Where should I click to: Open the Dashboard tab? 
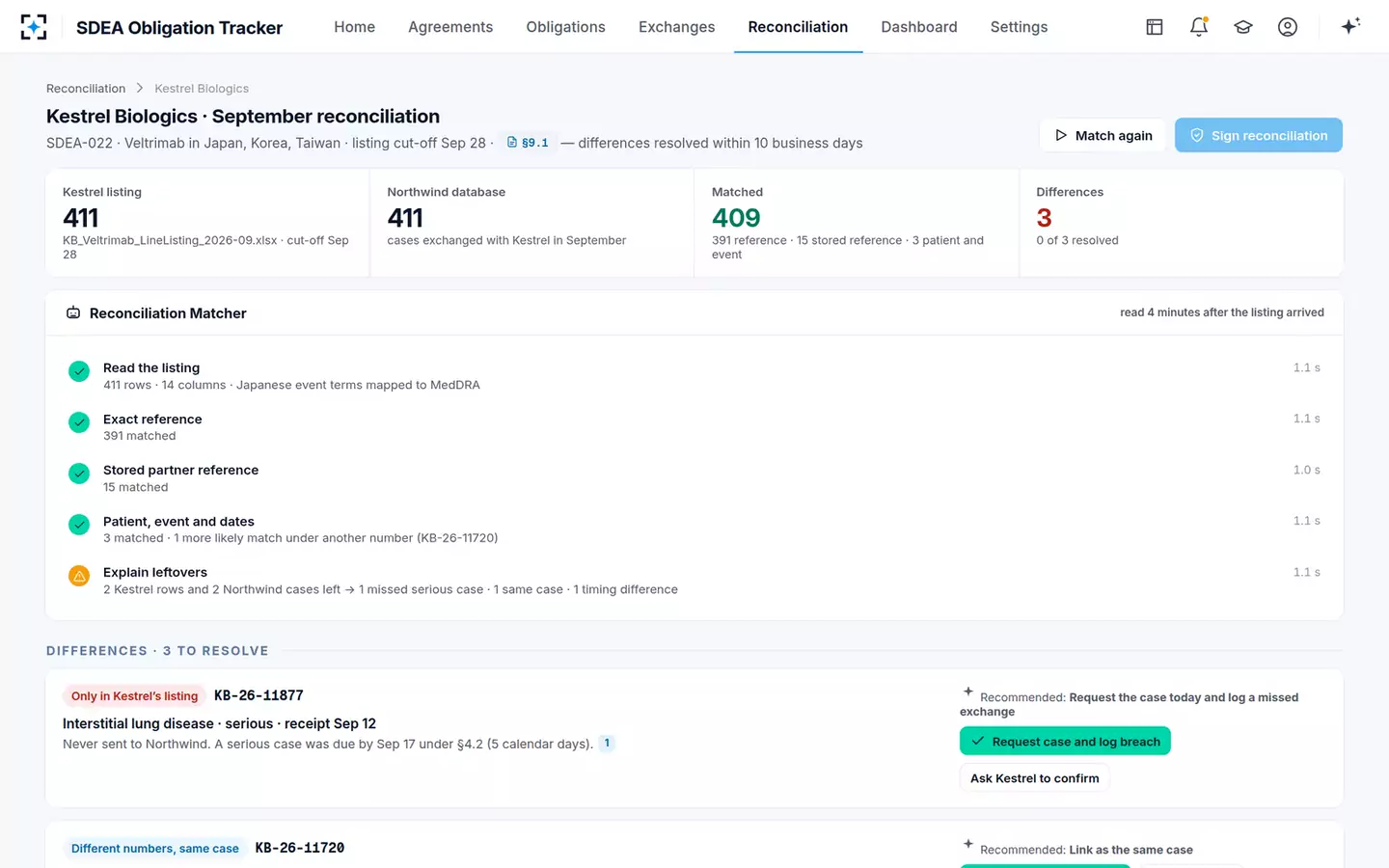tap(919, 27)
